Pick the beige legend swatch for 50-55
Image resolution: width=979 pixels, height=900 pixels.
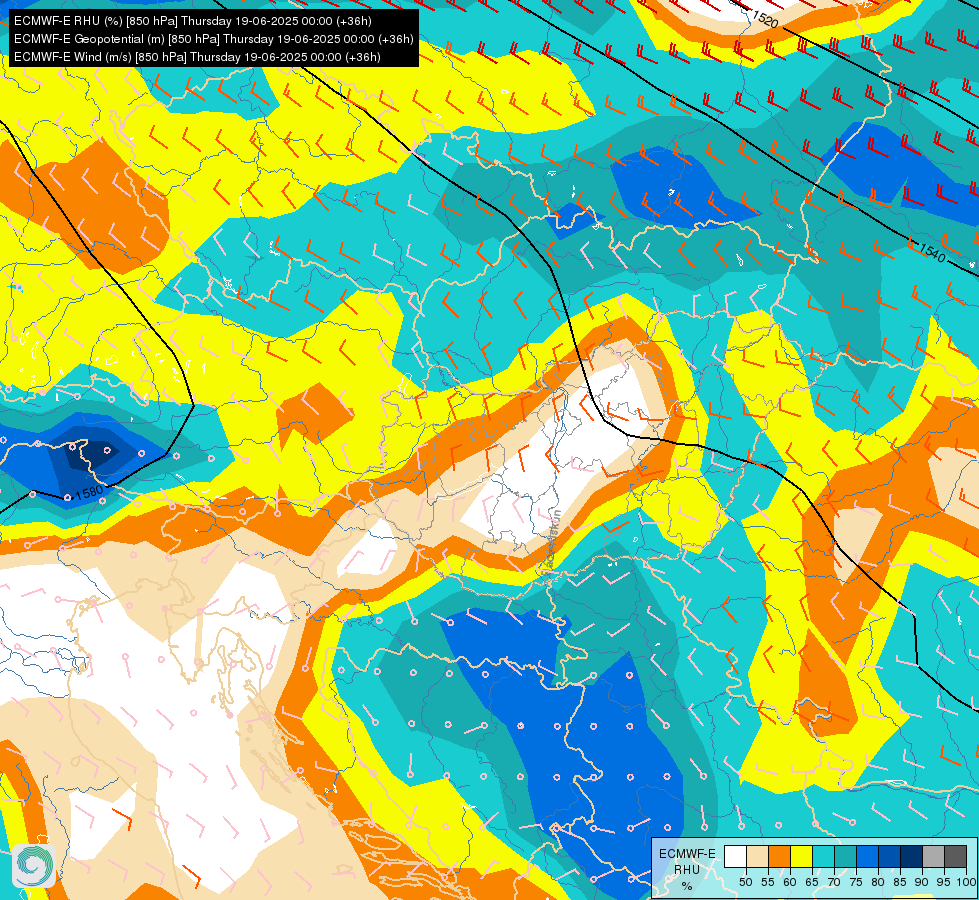757,856
